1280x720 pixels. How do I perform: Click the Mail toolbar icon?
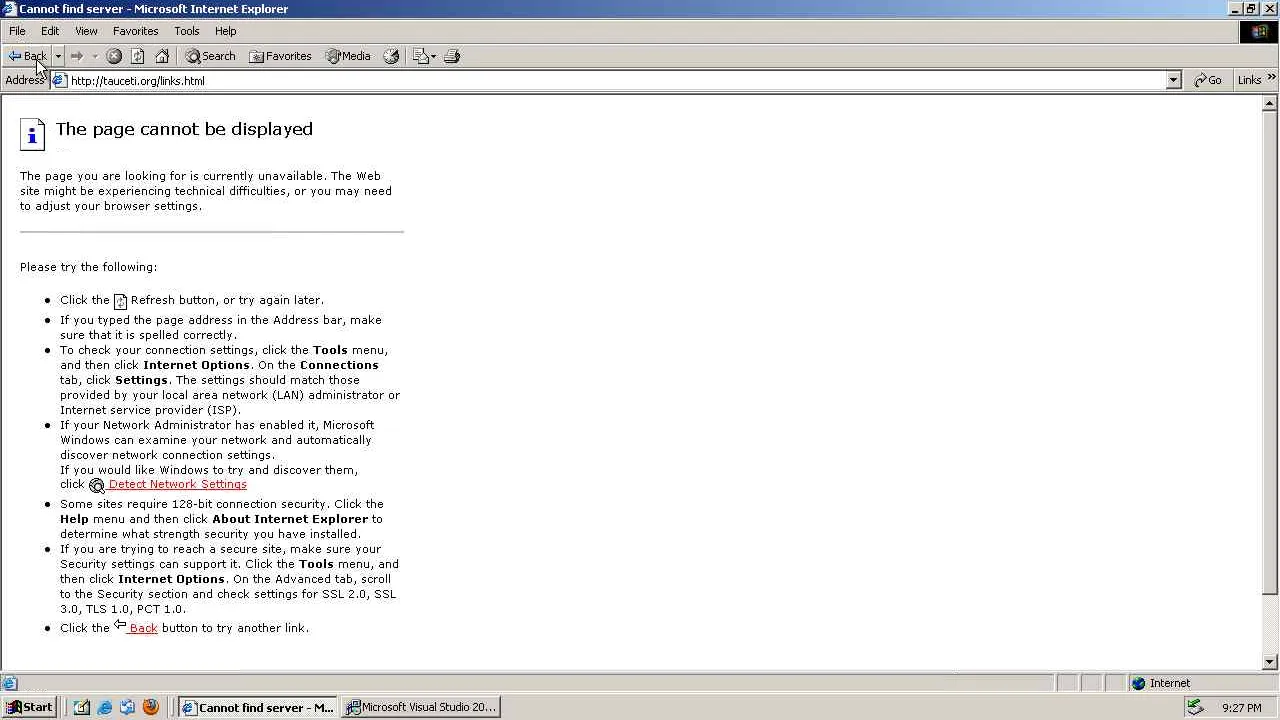pos(424,56)
